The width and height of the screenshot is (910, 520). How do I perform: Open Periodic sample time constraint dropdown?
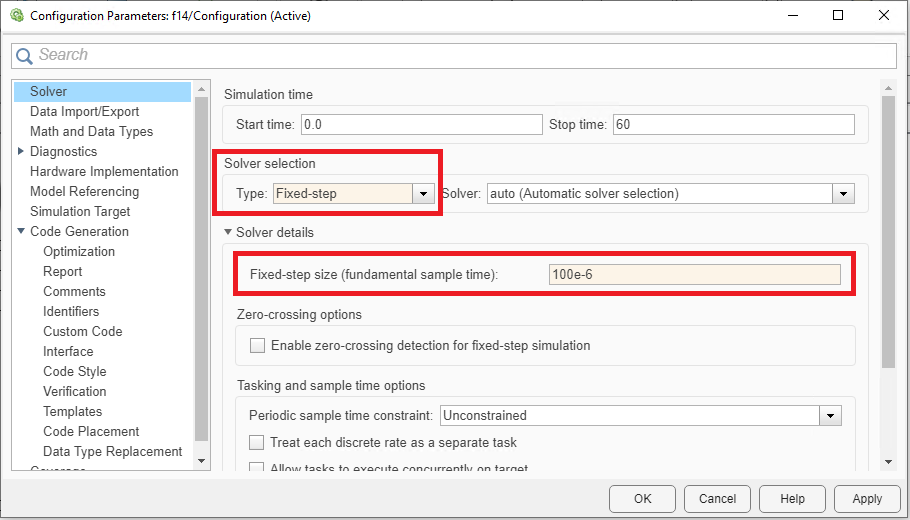(830, 415)
